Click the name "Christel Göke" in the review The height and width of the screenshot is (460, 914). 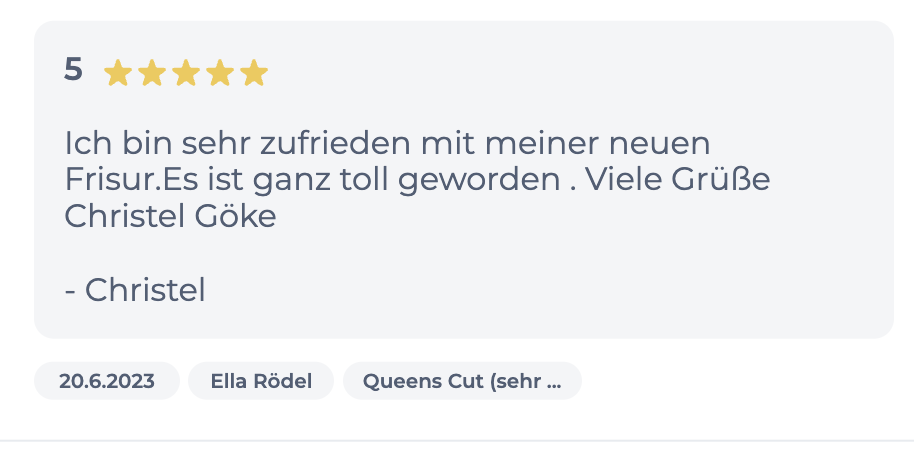click(x=170, y=216)
